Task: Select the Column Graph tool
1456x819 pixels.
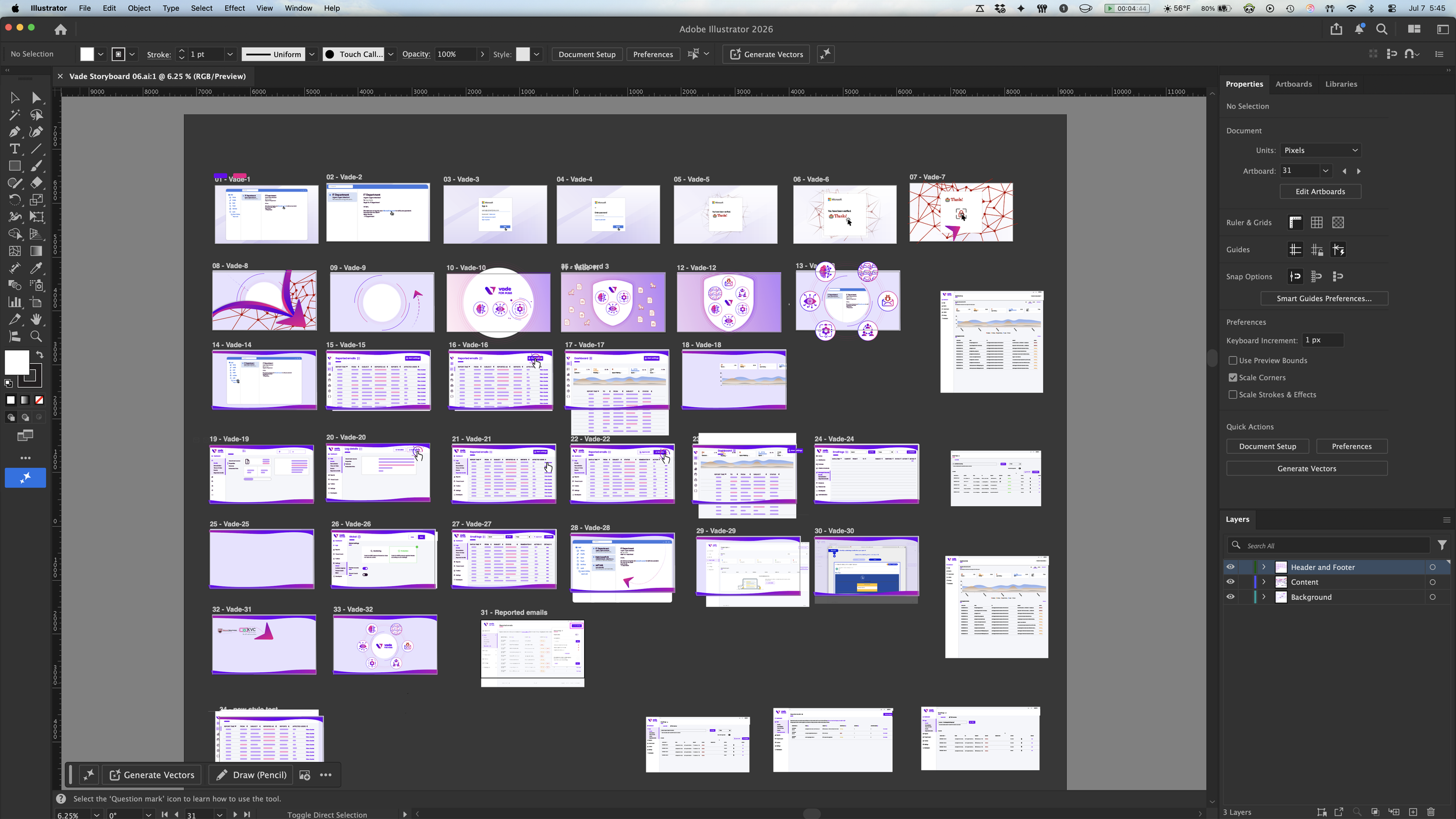Action: click(15, 302)
